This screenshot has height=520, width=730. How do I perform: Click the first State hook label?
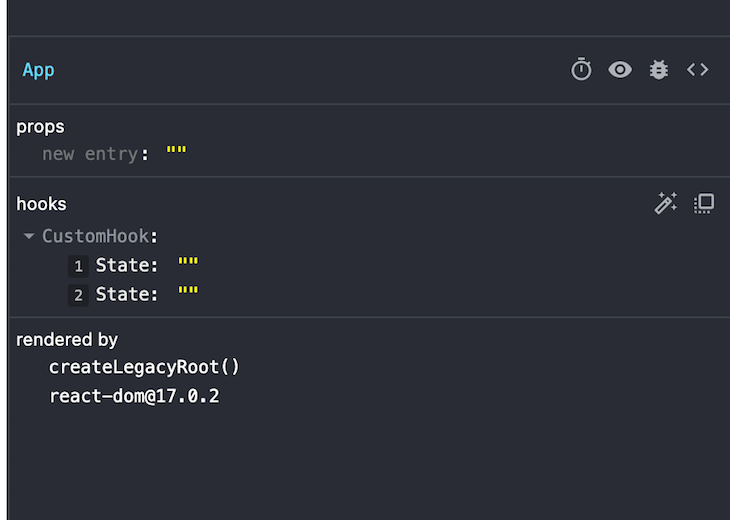pos(127,265)
